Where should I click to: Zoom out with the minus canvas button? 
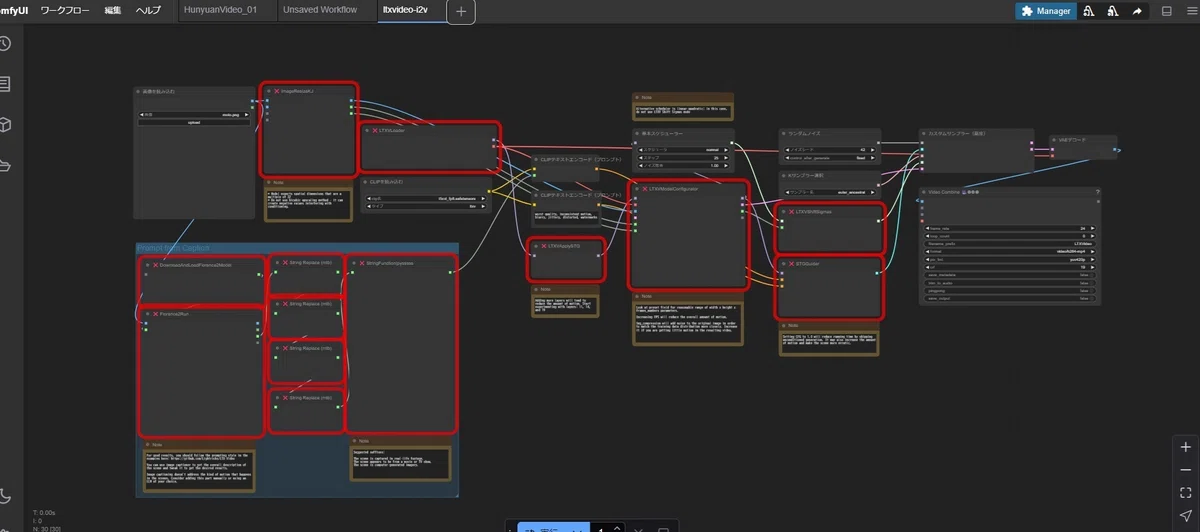1186,470
